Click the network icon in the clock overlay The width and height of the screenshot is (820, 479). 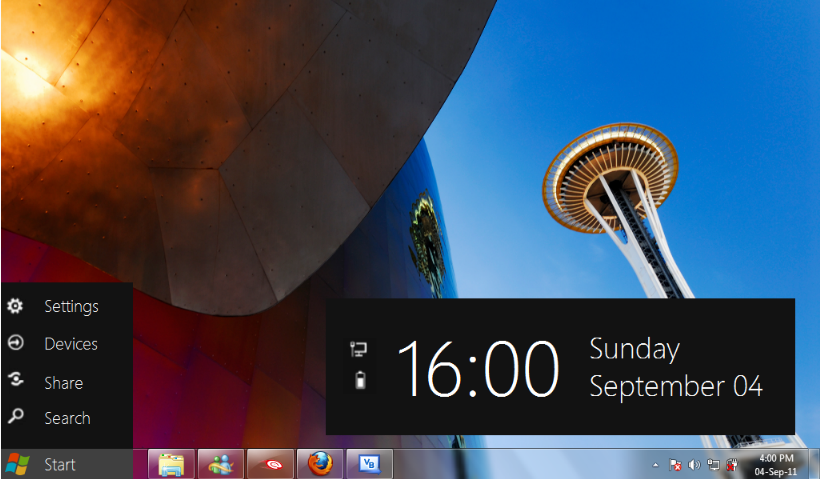pos(358,349)
